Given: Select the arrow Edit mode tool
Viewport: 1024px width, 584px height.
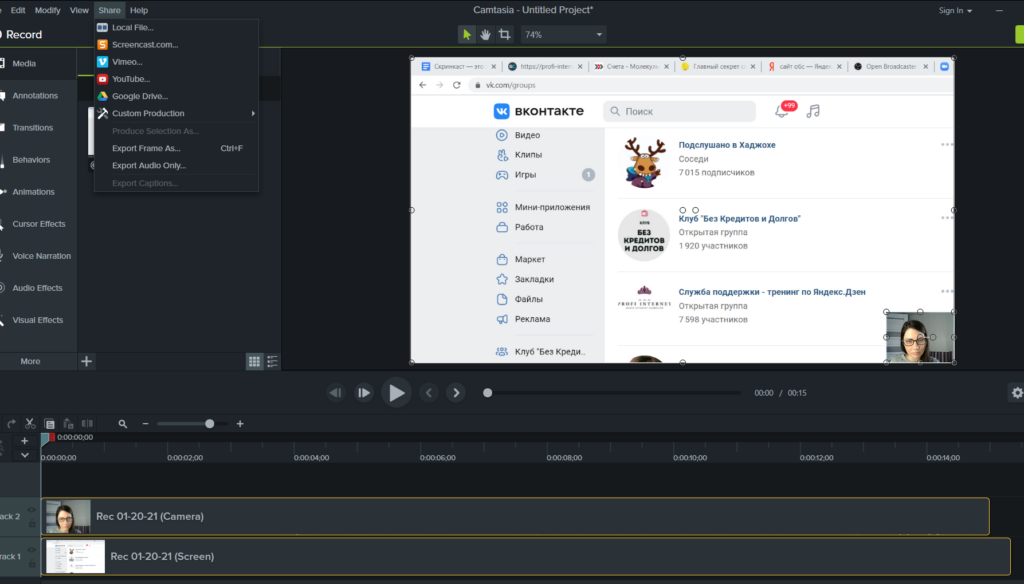Looking at the screenshot, I should point(466,35).
